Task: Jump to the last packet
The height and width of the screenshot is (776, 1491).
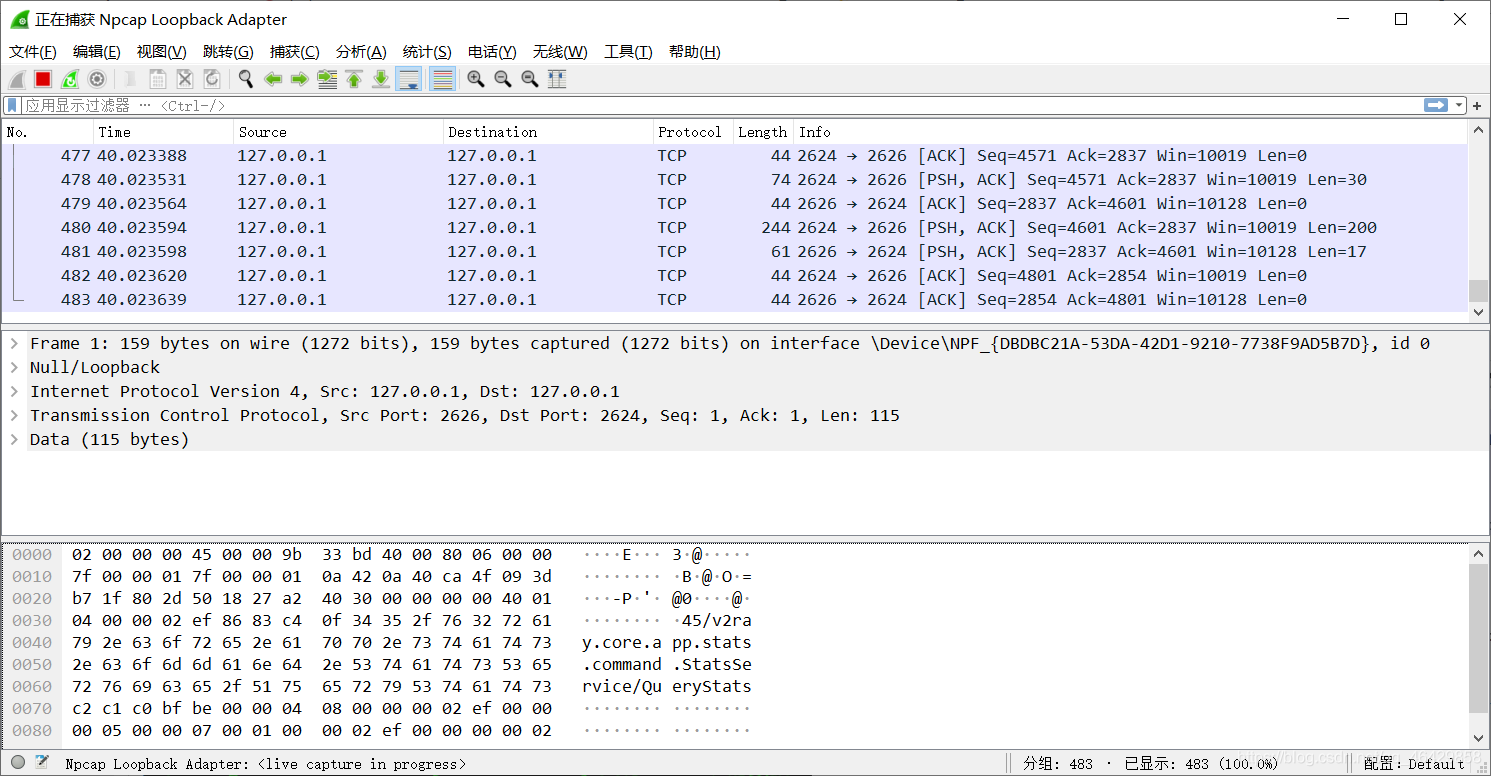Action: [381, 79]
